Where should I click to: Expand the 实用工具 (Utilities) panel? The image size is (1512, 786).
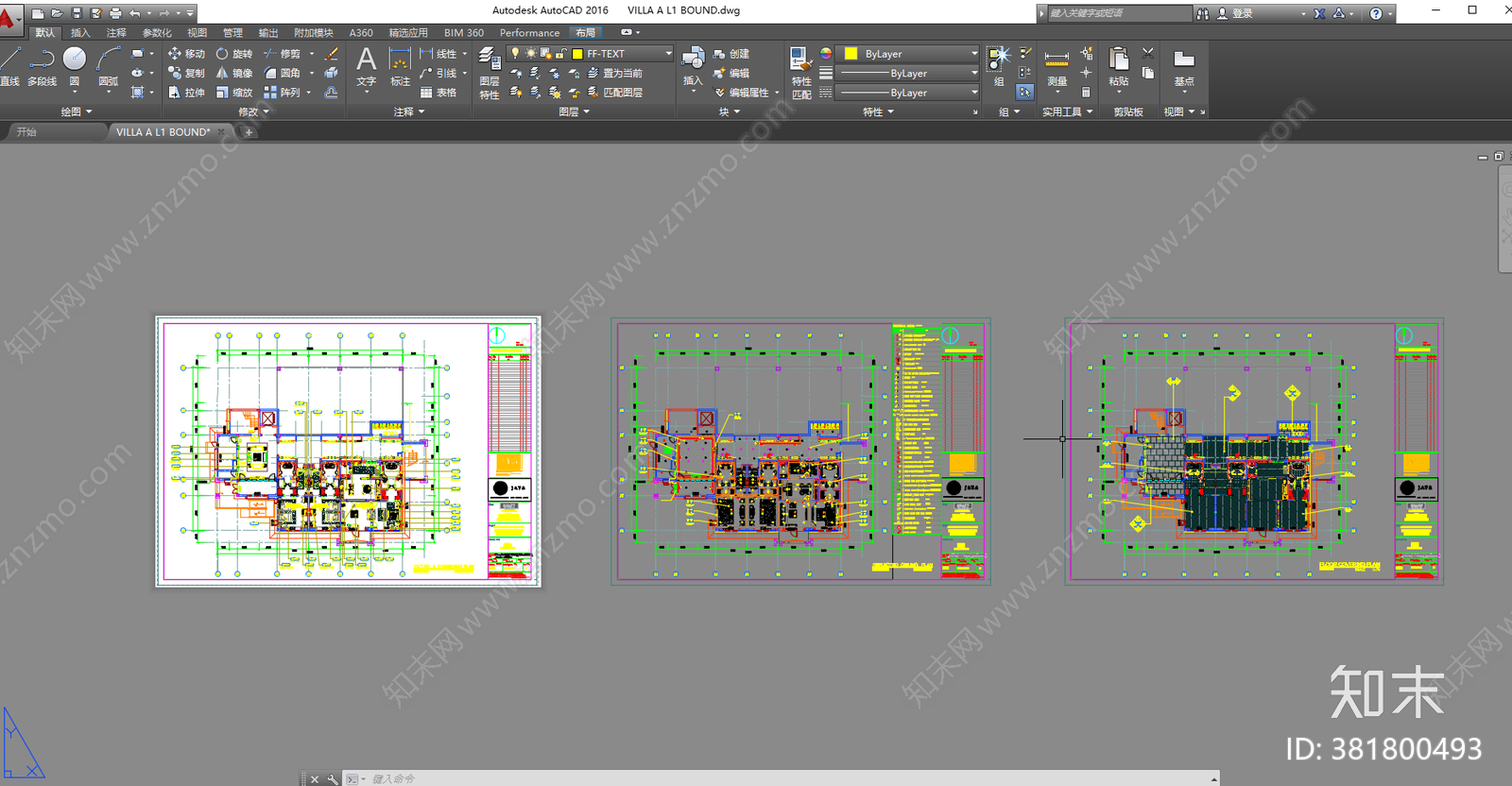1068,111
